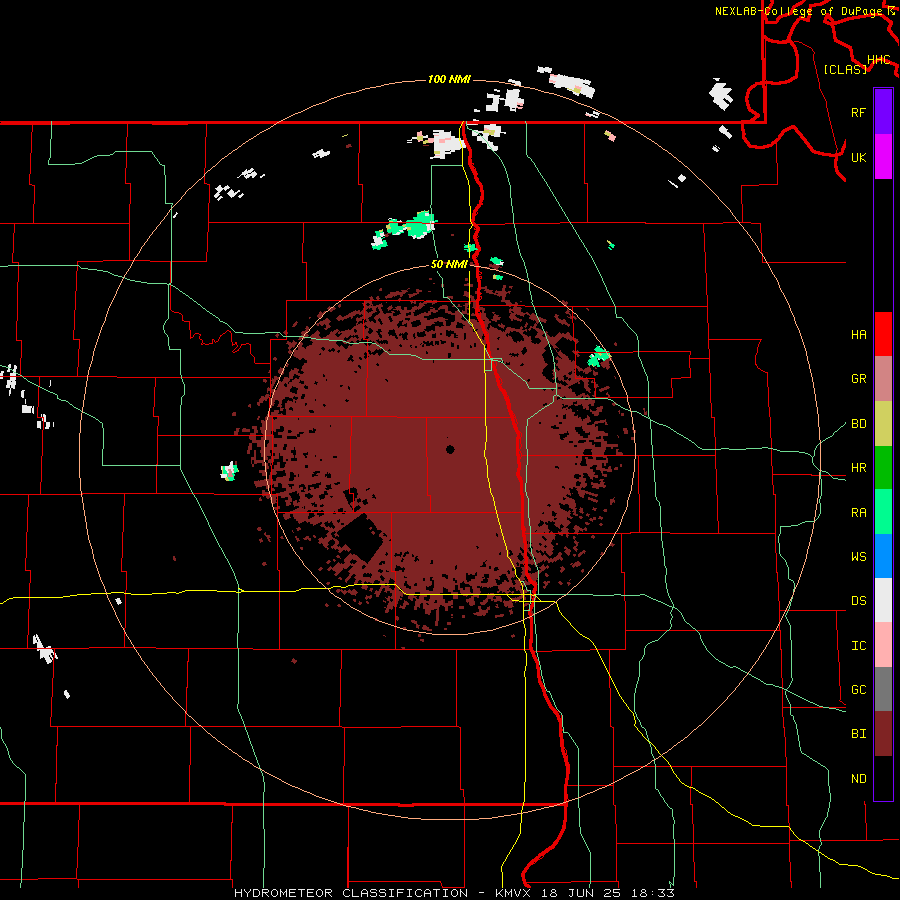Click the IC legend label
Screen dimensions: 900x900
click(858, 646)
